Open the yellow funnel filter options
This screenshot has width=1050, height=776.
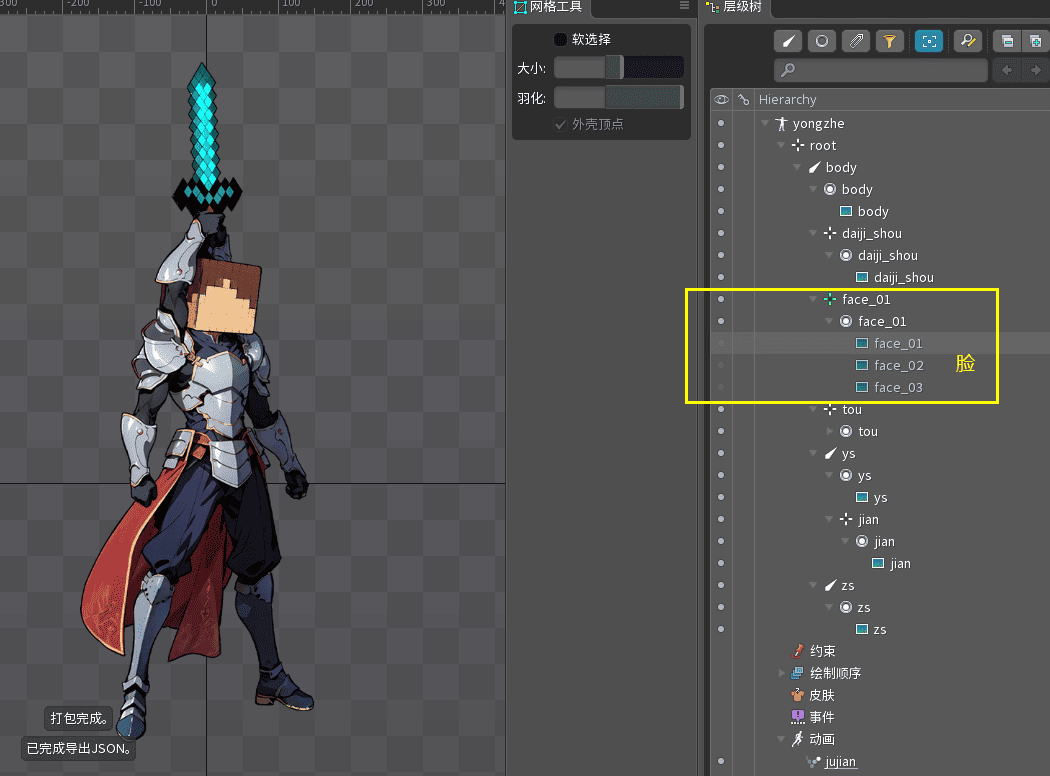(889, 41)
